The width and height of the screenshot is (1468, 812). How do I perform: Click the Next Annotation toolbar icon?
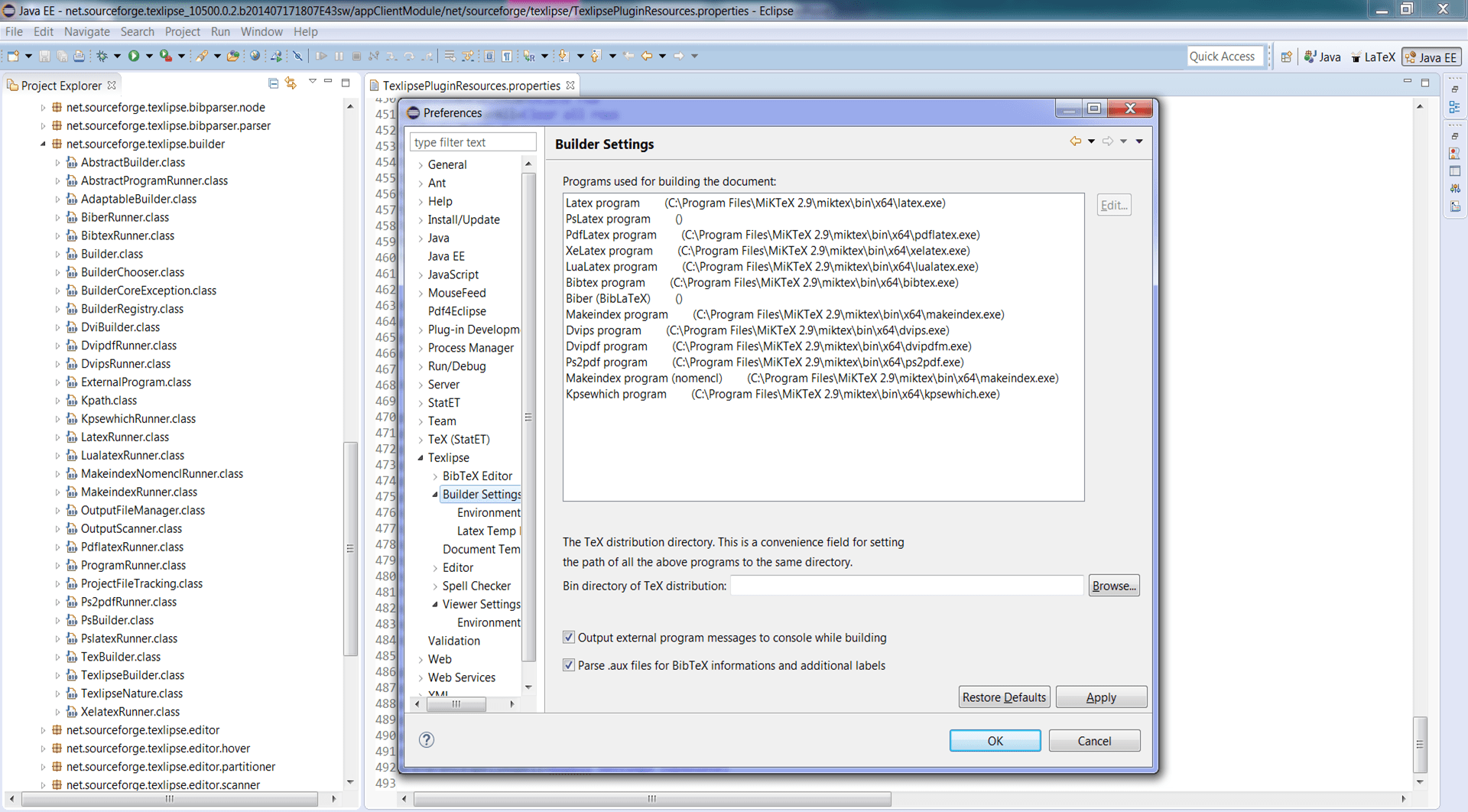[563, 56]
